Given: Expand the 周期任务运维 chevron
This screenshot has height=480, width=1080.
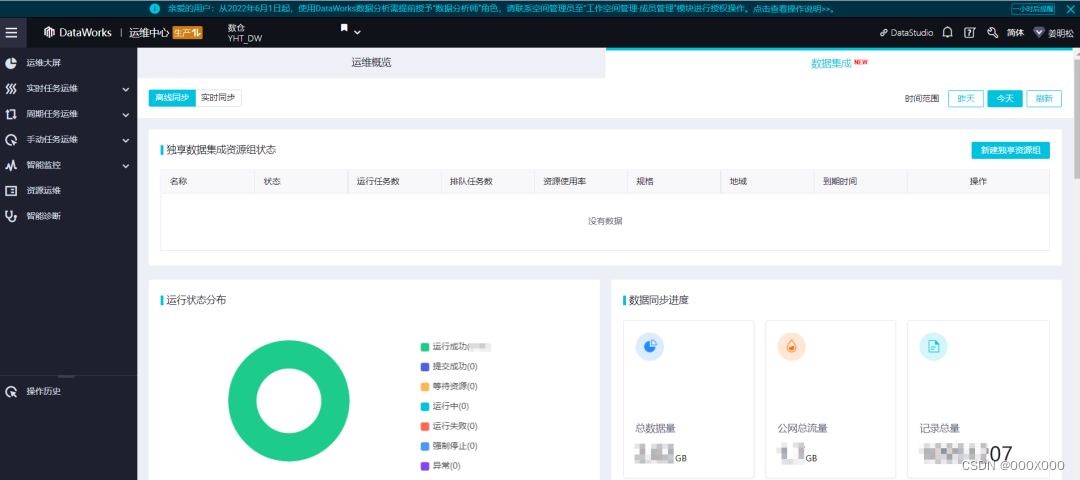Looking at the screenshot, I should tap(125, 115).
